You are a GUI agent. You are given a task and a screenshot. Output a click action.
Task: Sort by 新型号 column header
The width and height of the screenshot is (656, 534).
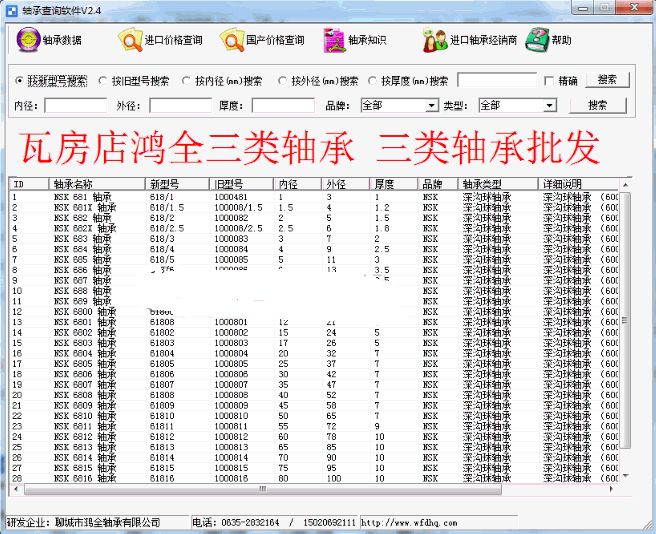click(177, 184)
